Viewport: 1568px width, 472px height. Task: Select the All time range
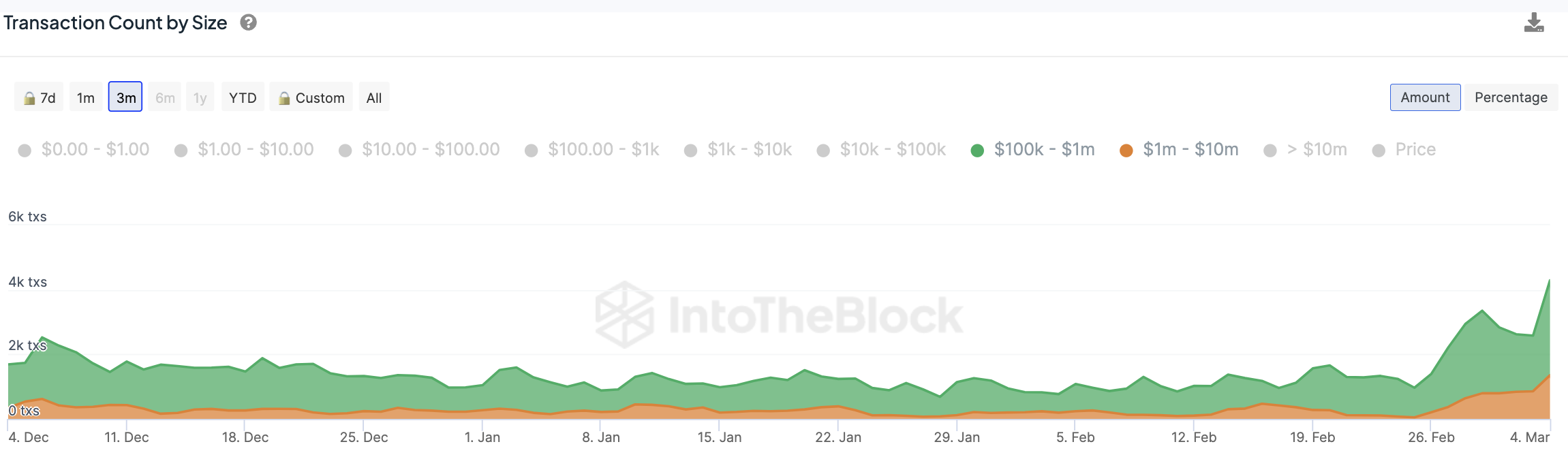(373, 97)
